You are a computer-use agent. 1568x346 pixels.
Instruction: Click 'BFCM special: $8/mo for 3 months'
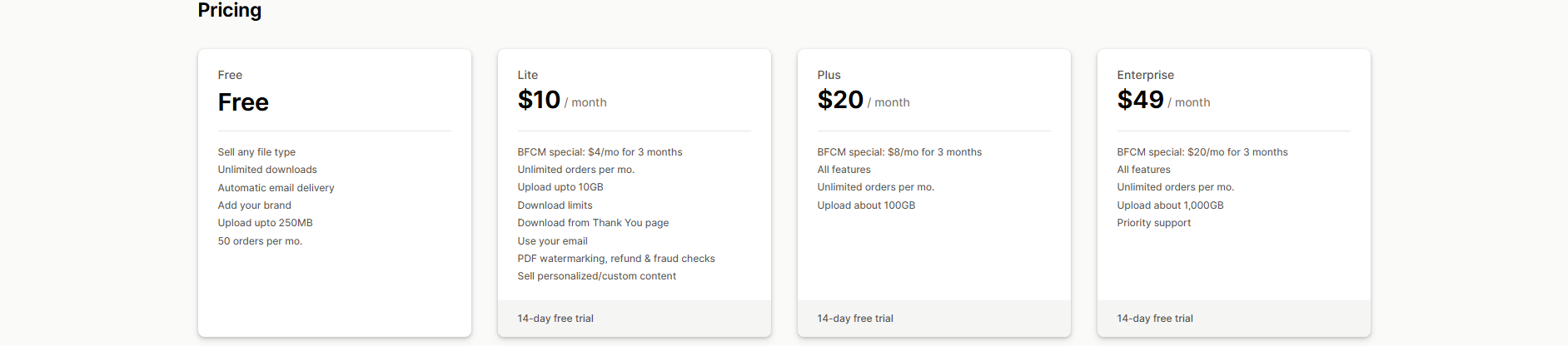pyautogui.click(x=899, y=152)
